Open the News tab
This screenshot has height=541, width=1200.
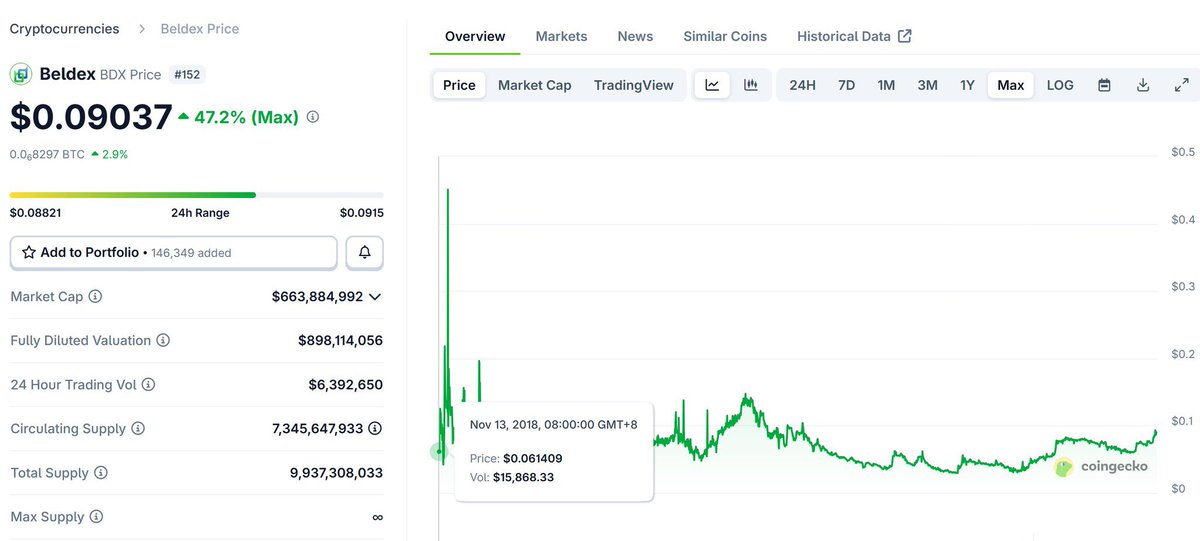pyautogui.click(x=635, y=36)
